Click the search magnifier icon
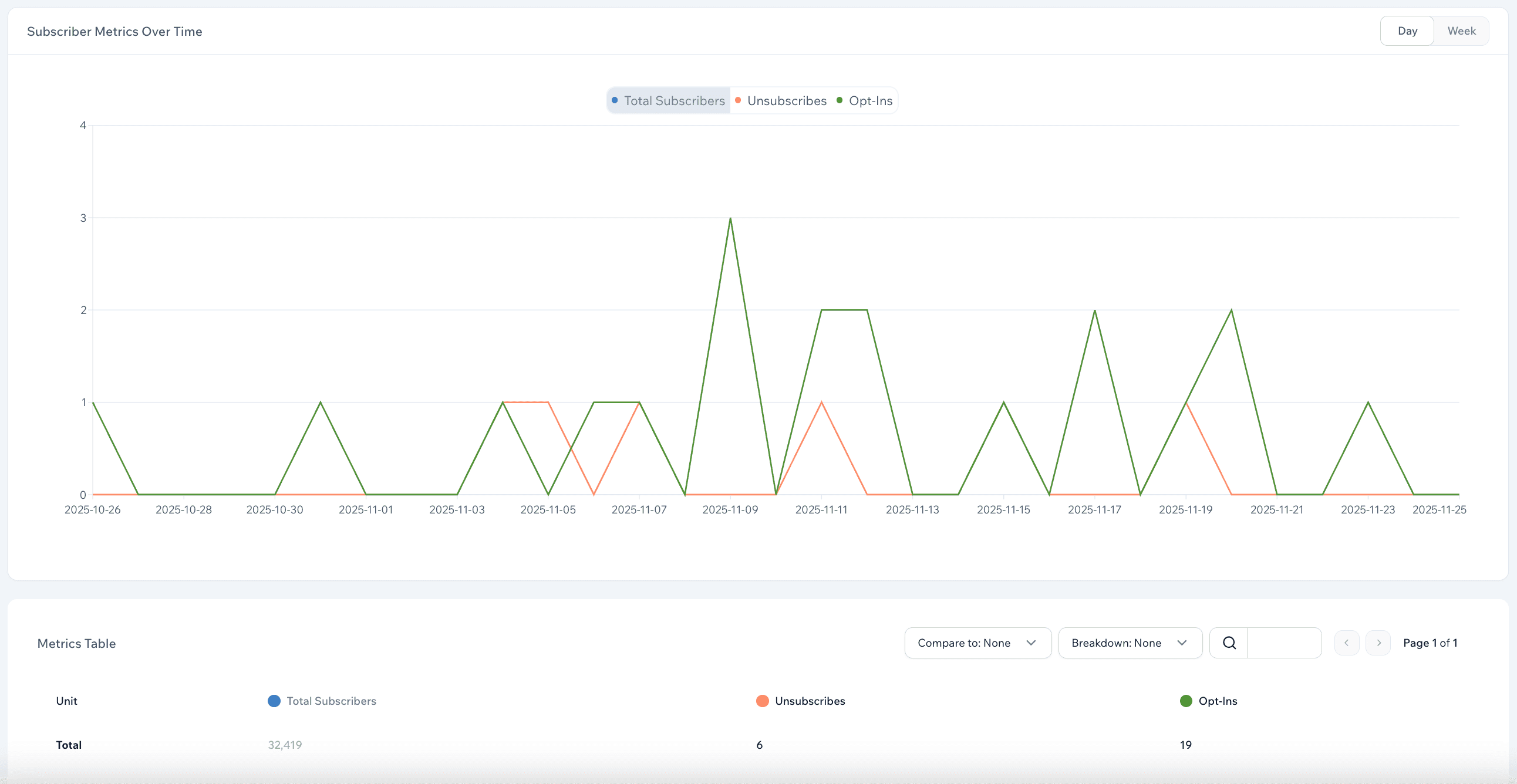The image size is (1517, 784). (x=1229, y=643)
